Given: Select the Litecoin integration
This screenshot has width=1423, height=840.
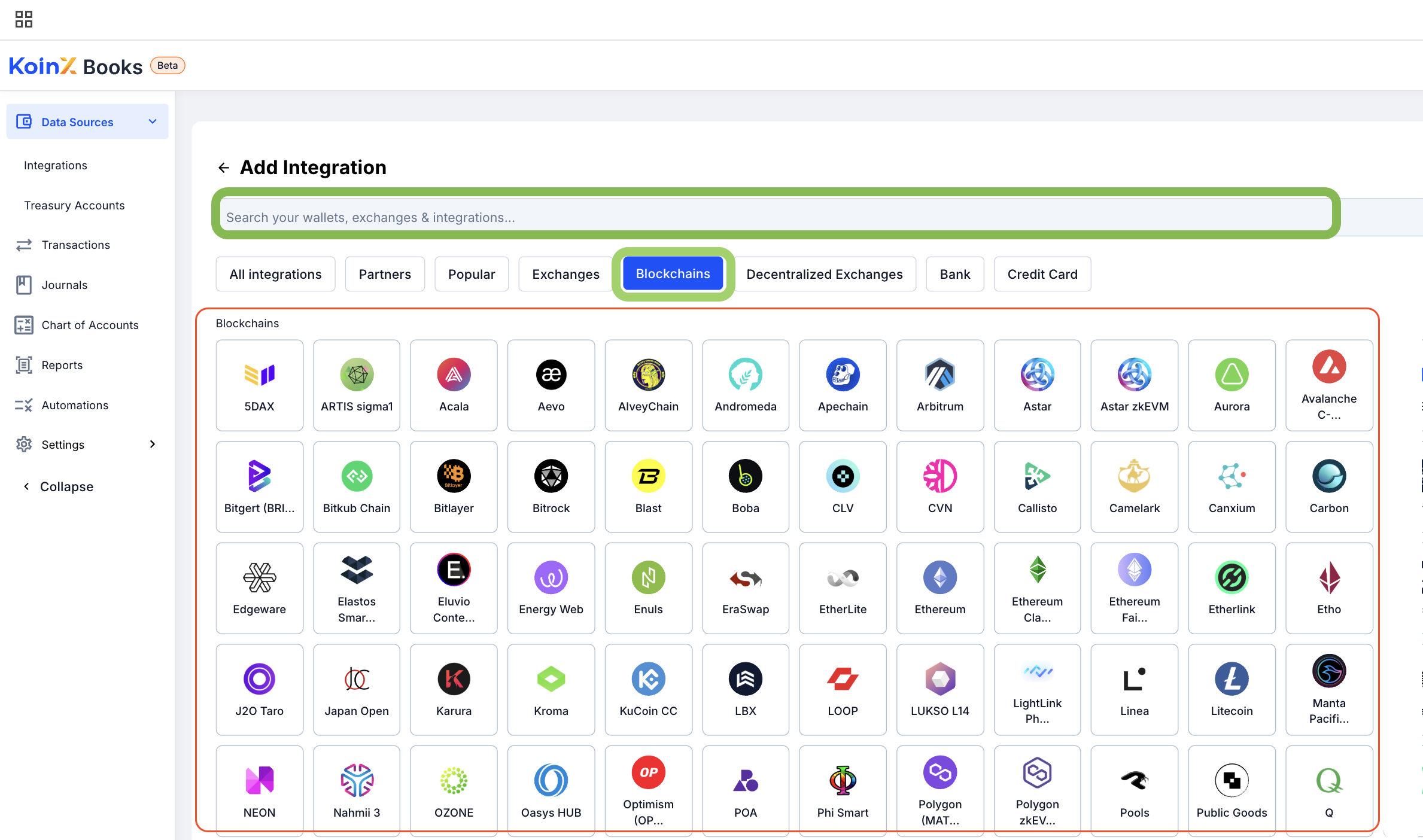Looking at the screenshot, I should [1232, 689].
